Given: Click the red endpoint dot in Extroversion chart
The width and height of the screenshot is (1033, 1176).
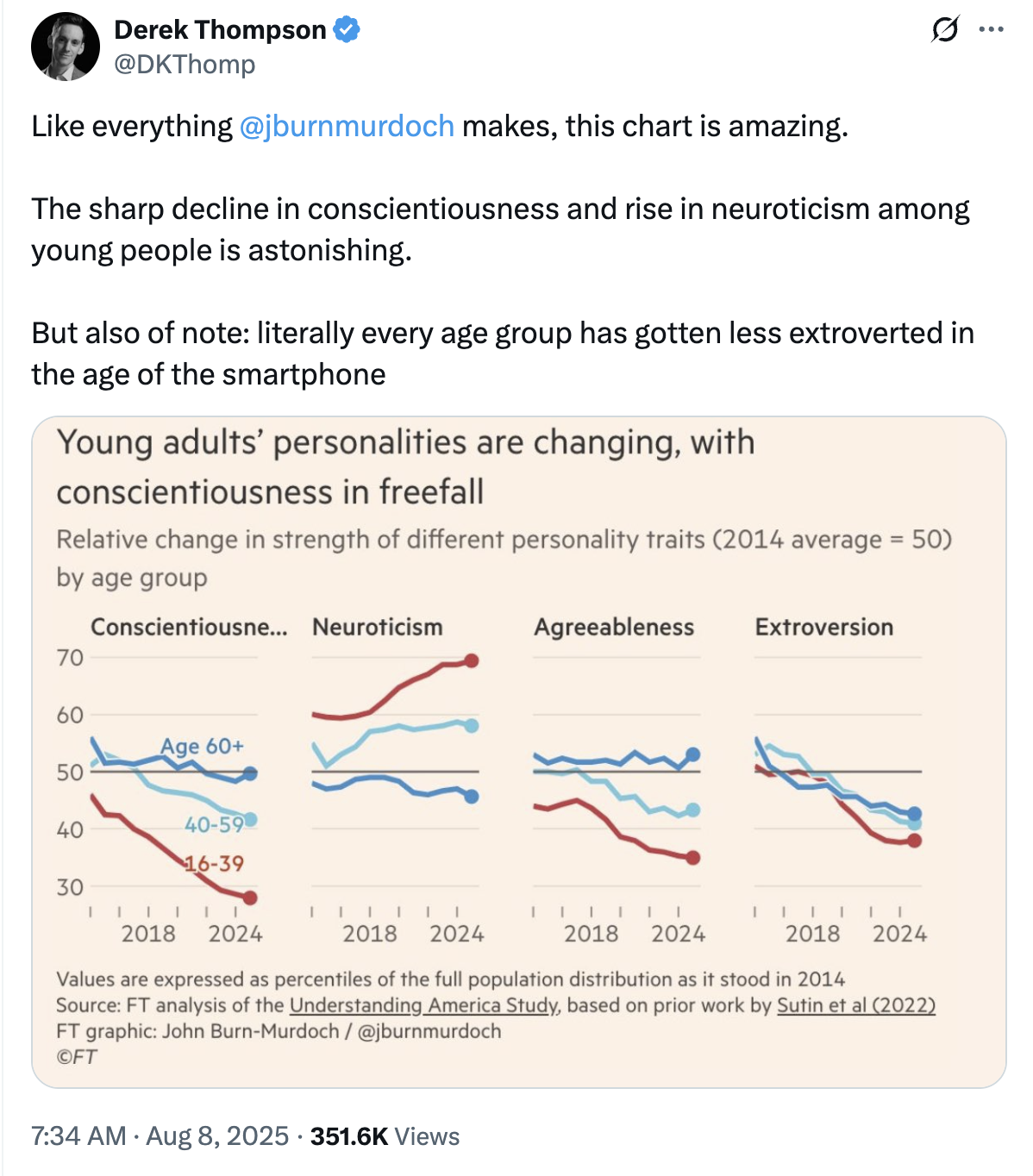Looking at the screenshot, I should pos(914,840).
